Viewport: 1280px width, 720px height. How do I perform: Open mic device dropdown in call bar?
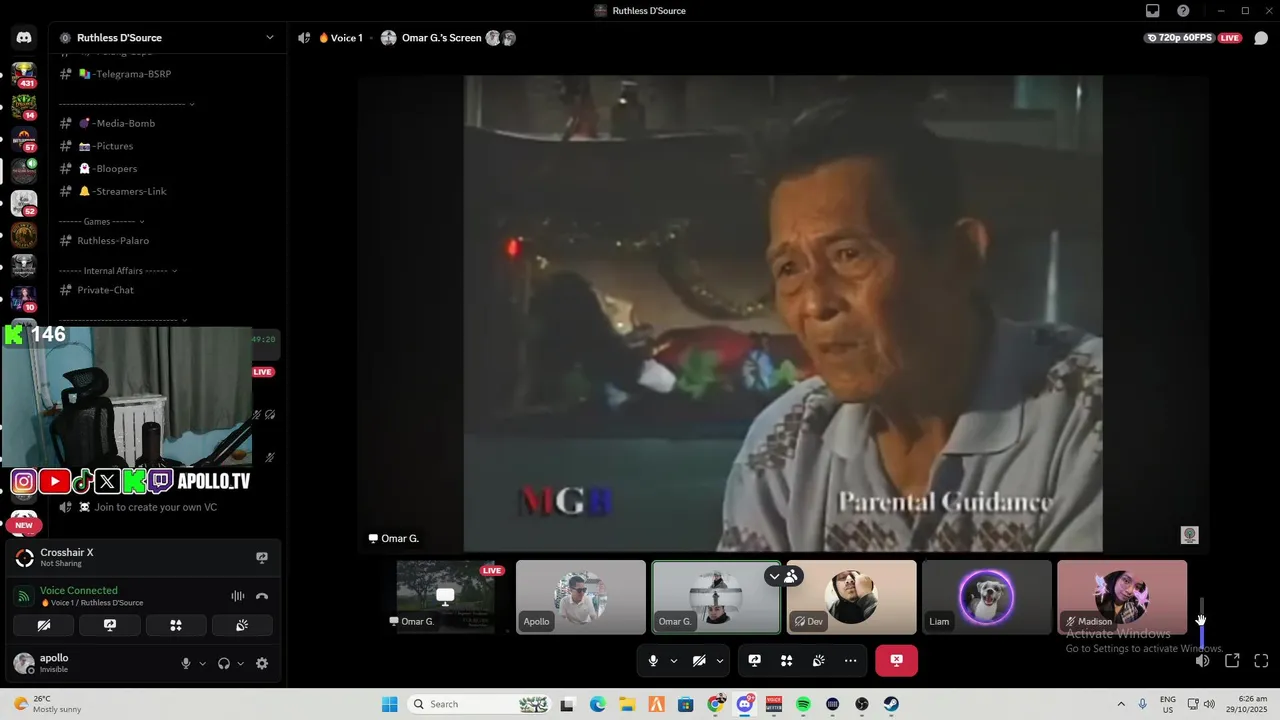click(673, 660)
